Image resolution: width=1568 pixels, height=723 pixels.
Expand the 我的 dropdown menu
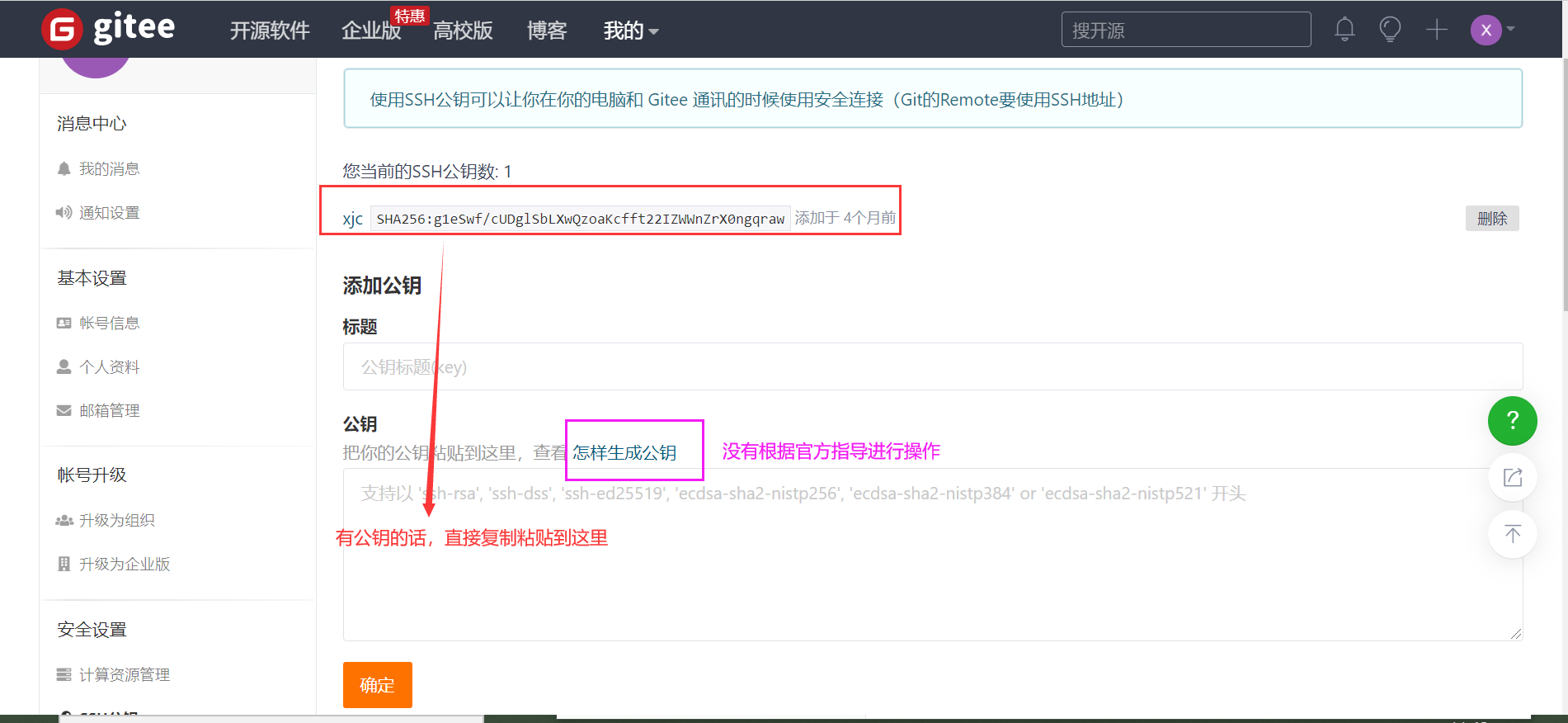(x=631, y=31)
